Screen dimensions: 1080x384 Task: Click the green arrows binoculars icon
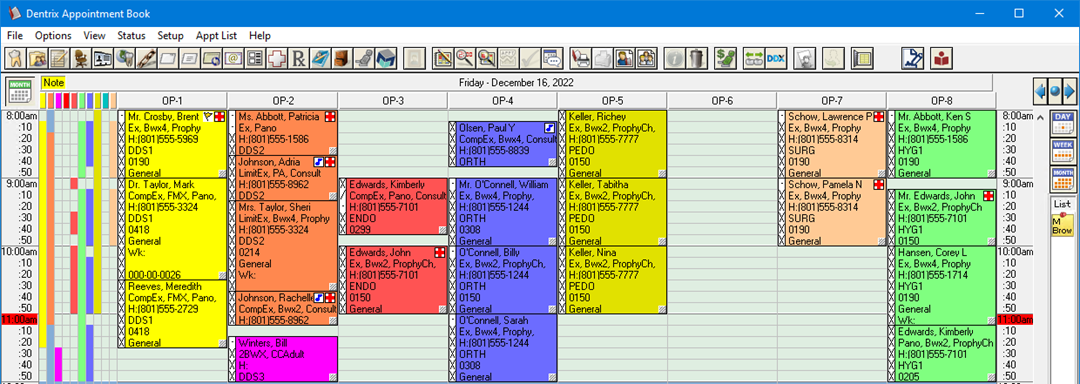[754, 58]
